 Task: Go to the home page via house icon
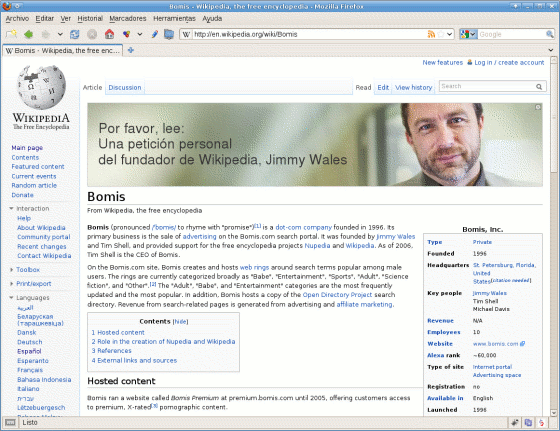coord(109,34)
